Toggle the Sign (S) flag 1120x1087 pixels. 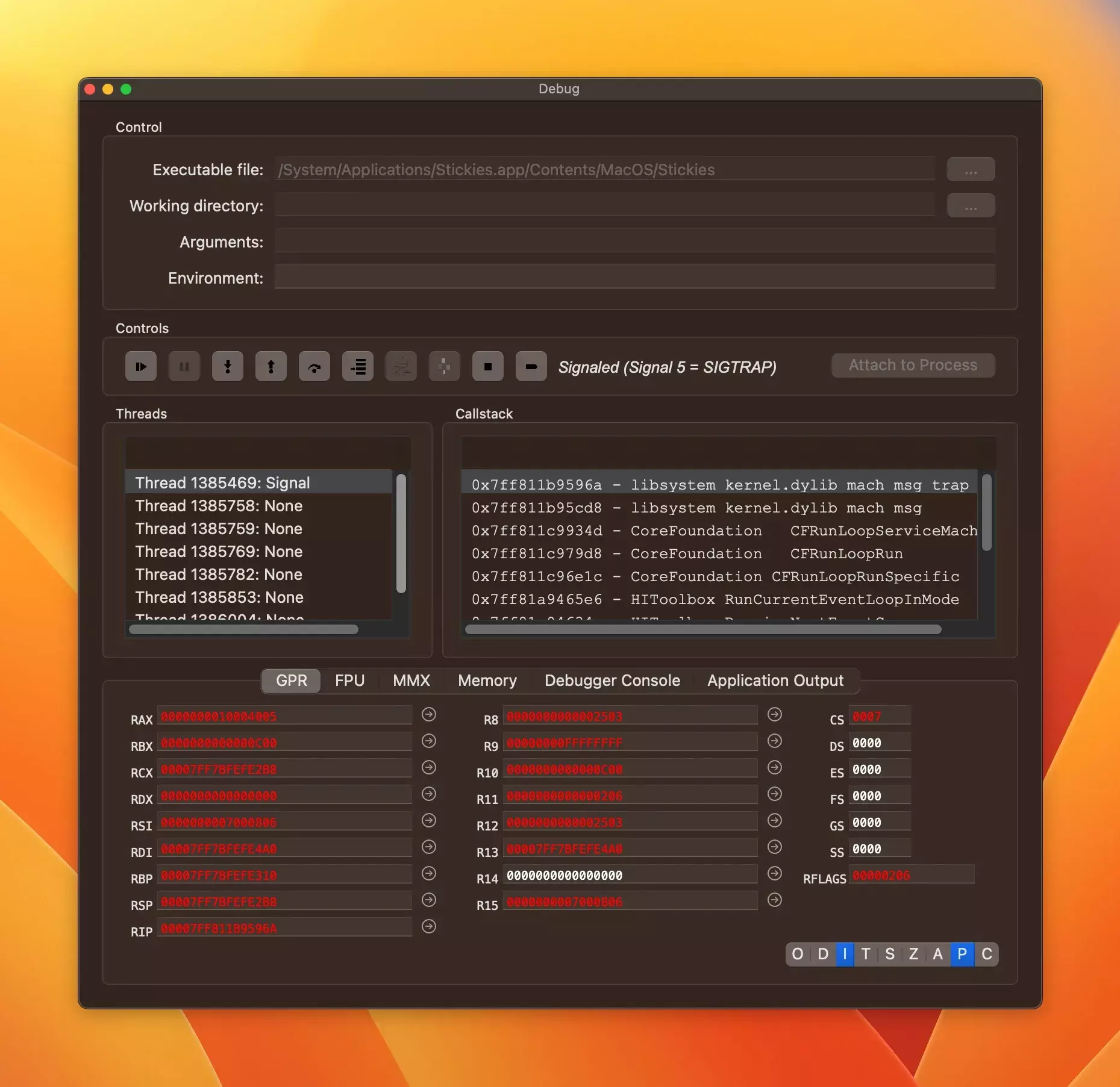click(890, 955)
